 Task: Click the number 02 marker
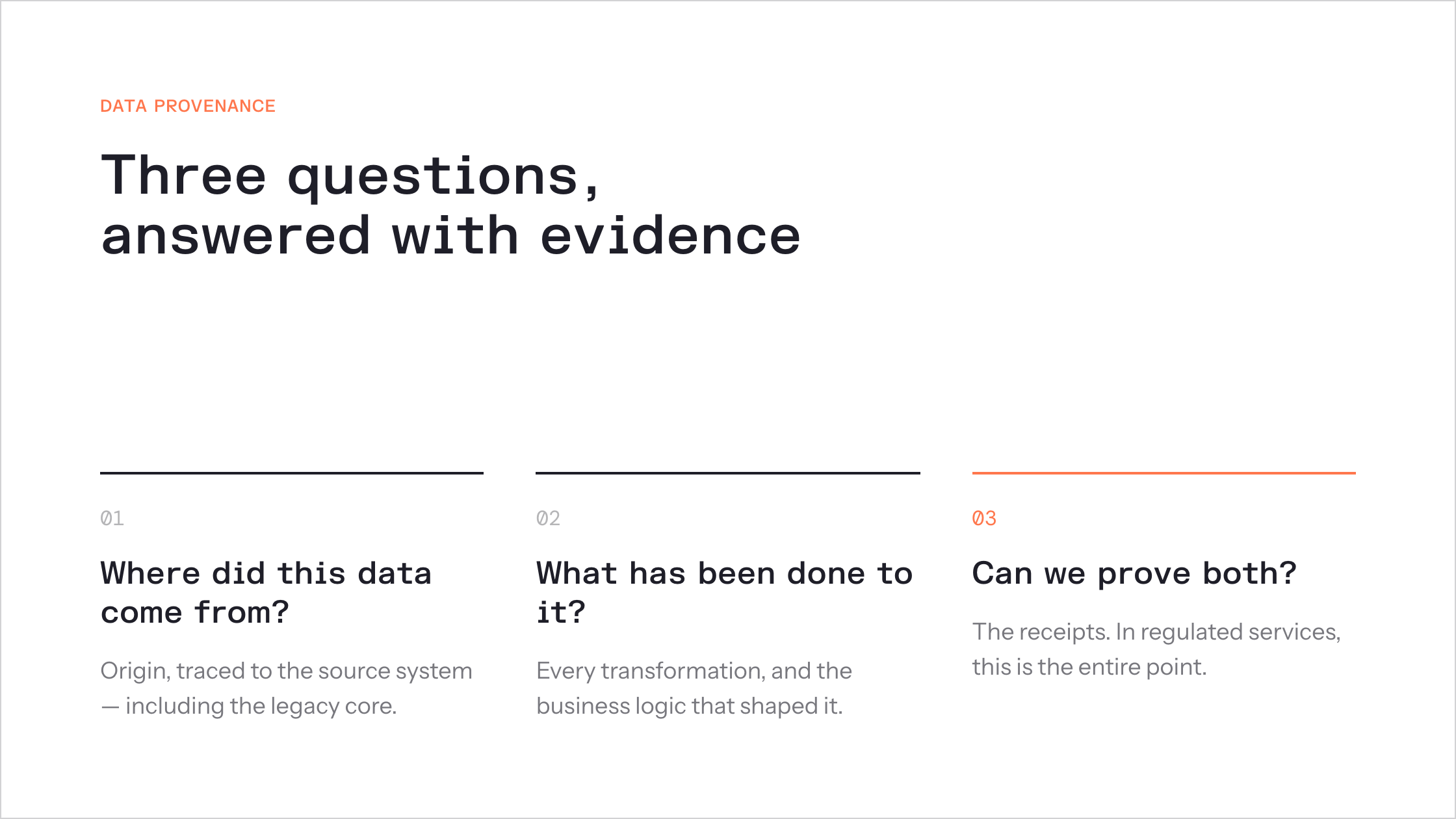[548, 518]
